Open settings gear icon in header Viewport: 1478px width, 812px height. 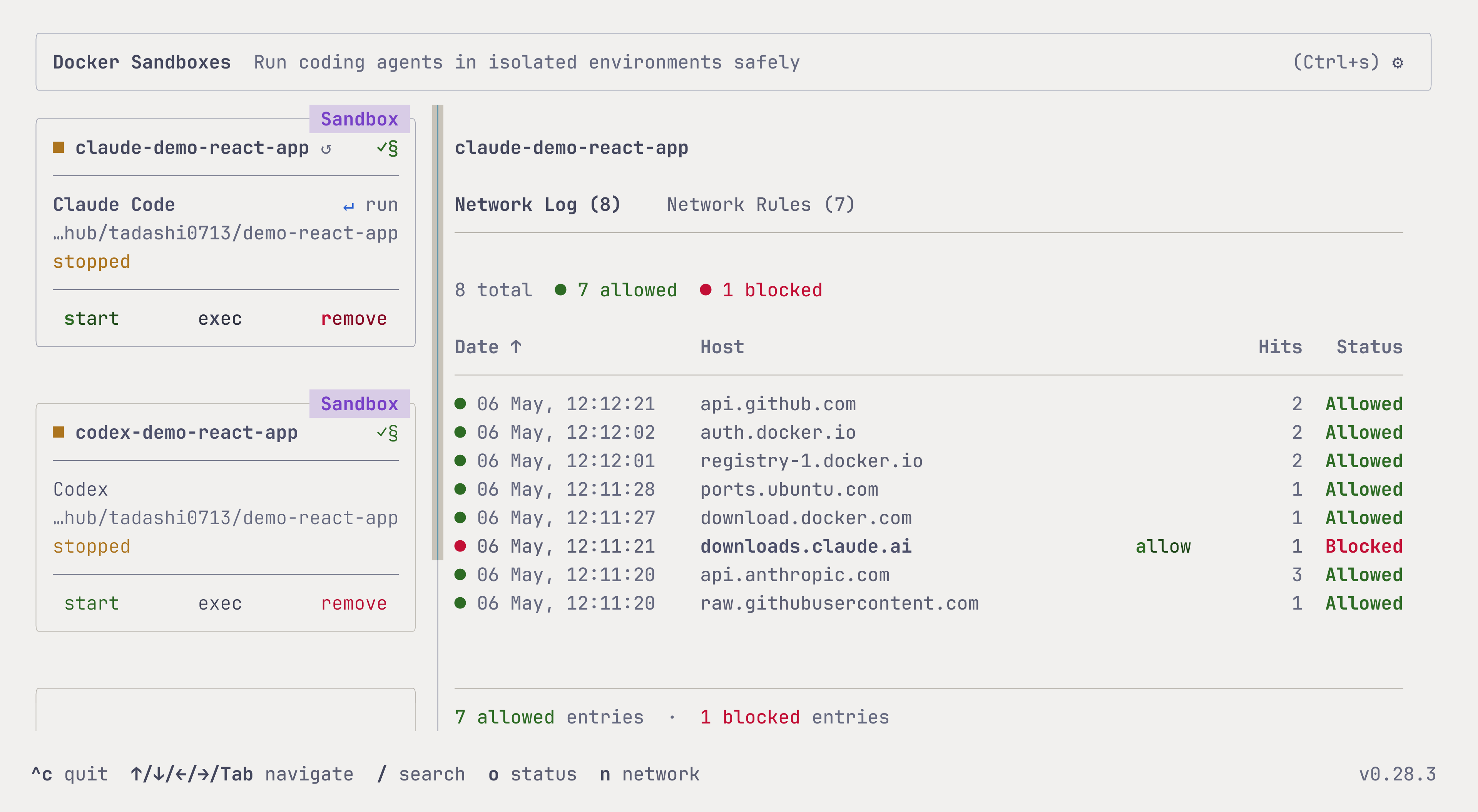click(x=1398, y=63)
